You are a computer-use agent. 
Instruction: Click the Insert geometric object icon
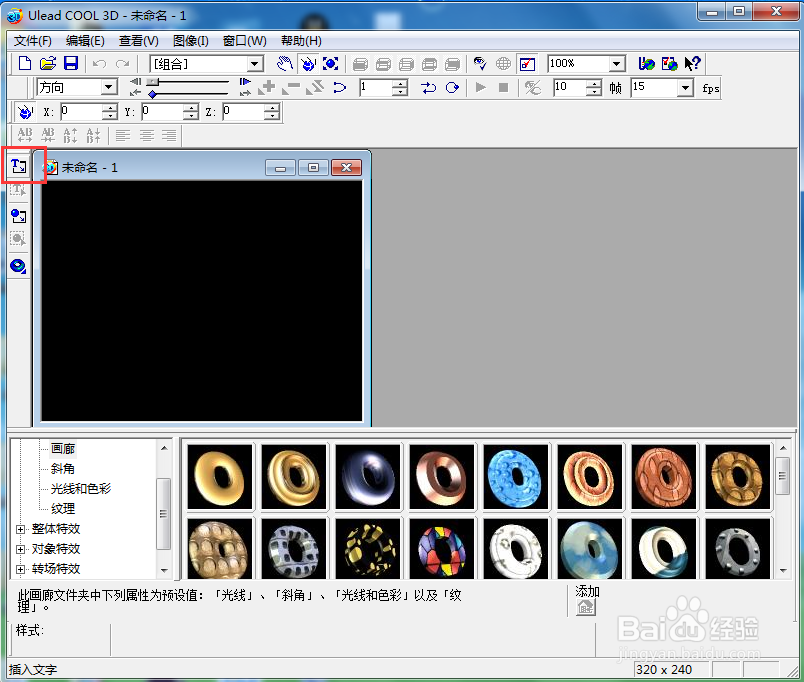tap(18, 266)
